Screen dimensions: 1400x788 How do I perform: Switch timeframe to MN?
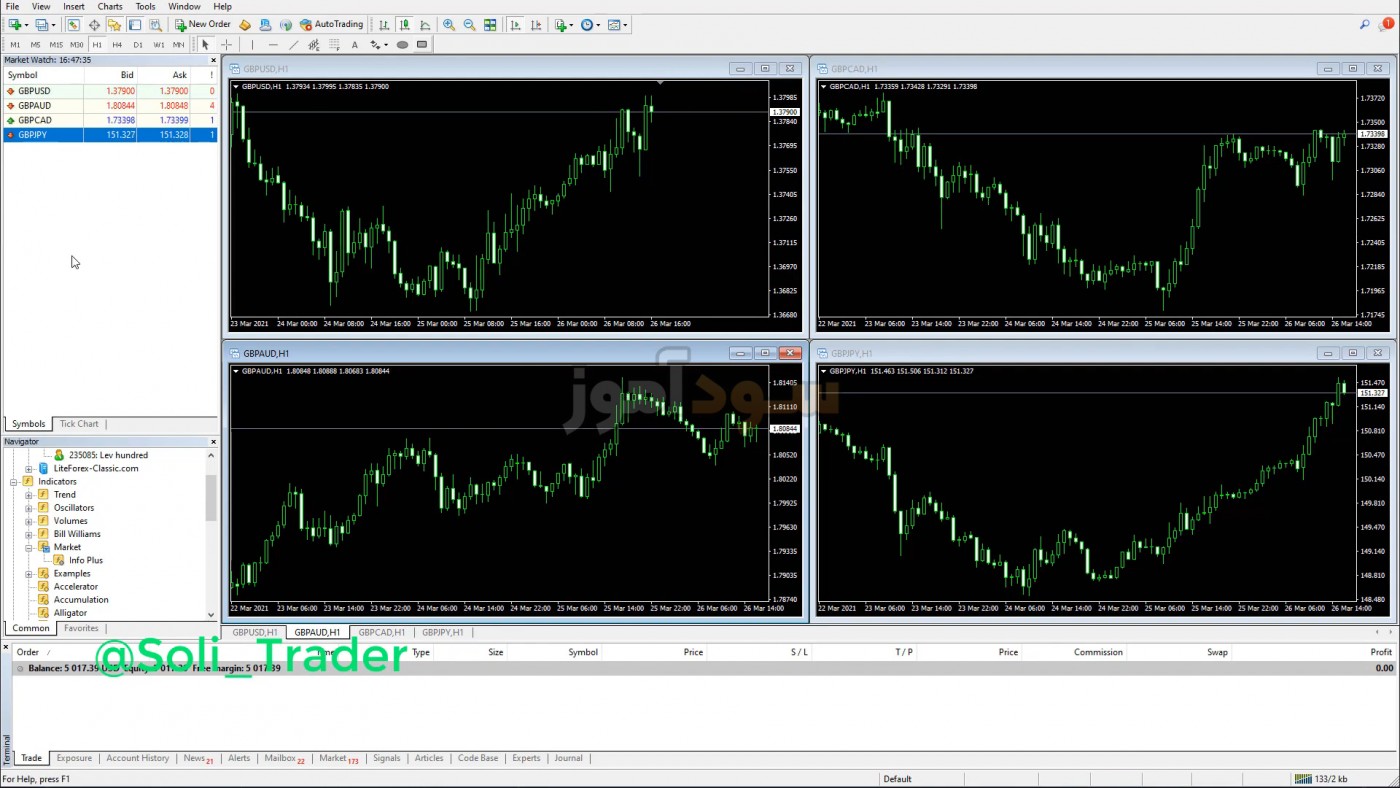(x=178, y=45)
